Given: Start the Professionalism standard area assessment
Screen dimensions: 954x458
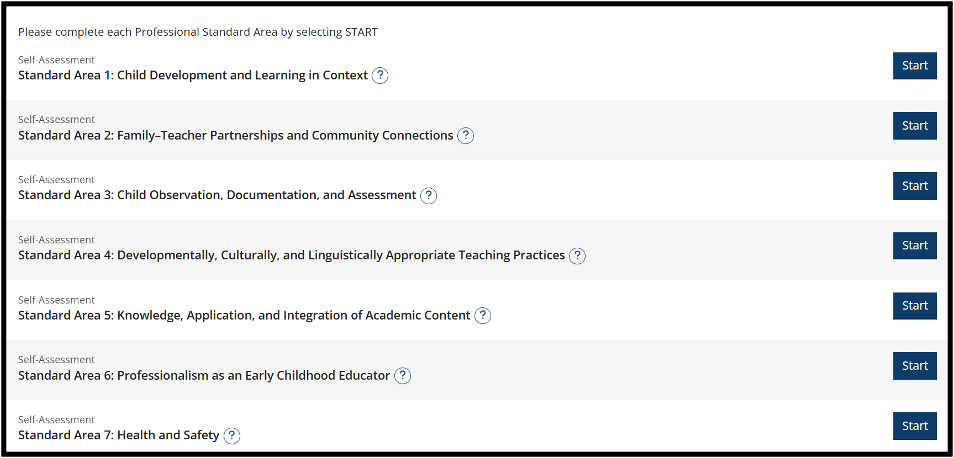Looking at the screenshot, I should (x=914, y=366).
